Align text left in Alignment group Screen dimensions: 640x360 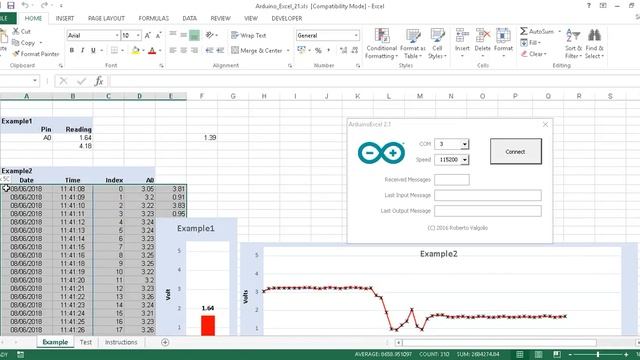point(173,50)
